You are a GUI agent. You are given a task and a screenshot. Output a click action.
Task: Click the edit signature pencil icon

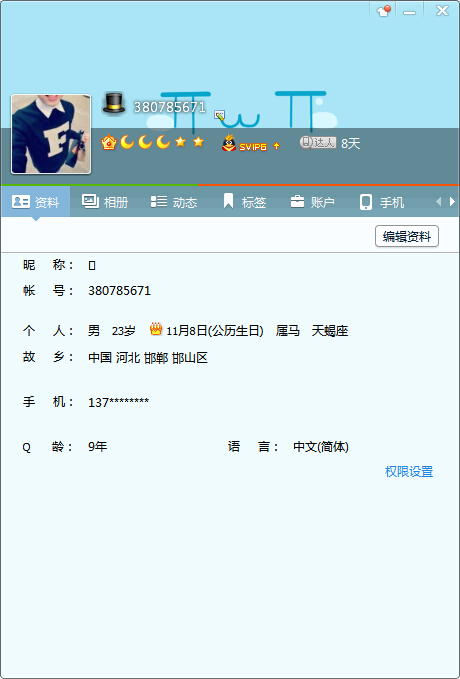click(220, 115)
